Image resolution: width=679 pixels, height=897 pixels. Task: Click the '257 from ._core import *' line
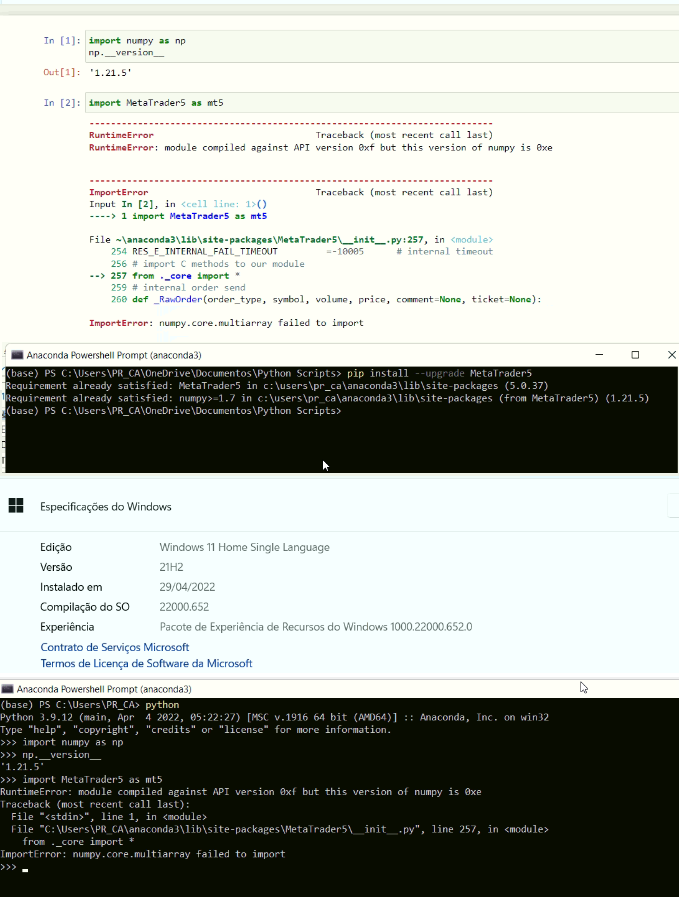pos(164,276)
